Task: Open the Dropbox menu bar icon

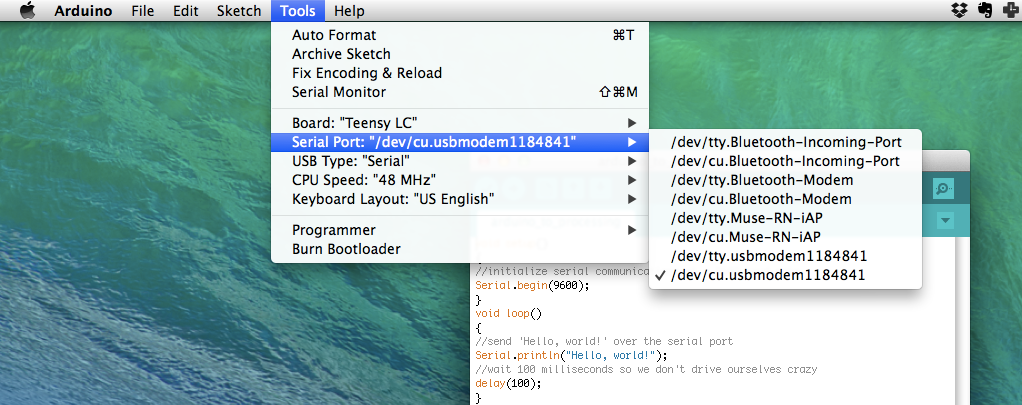Action: [x=959, y=10]
